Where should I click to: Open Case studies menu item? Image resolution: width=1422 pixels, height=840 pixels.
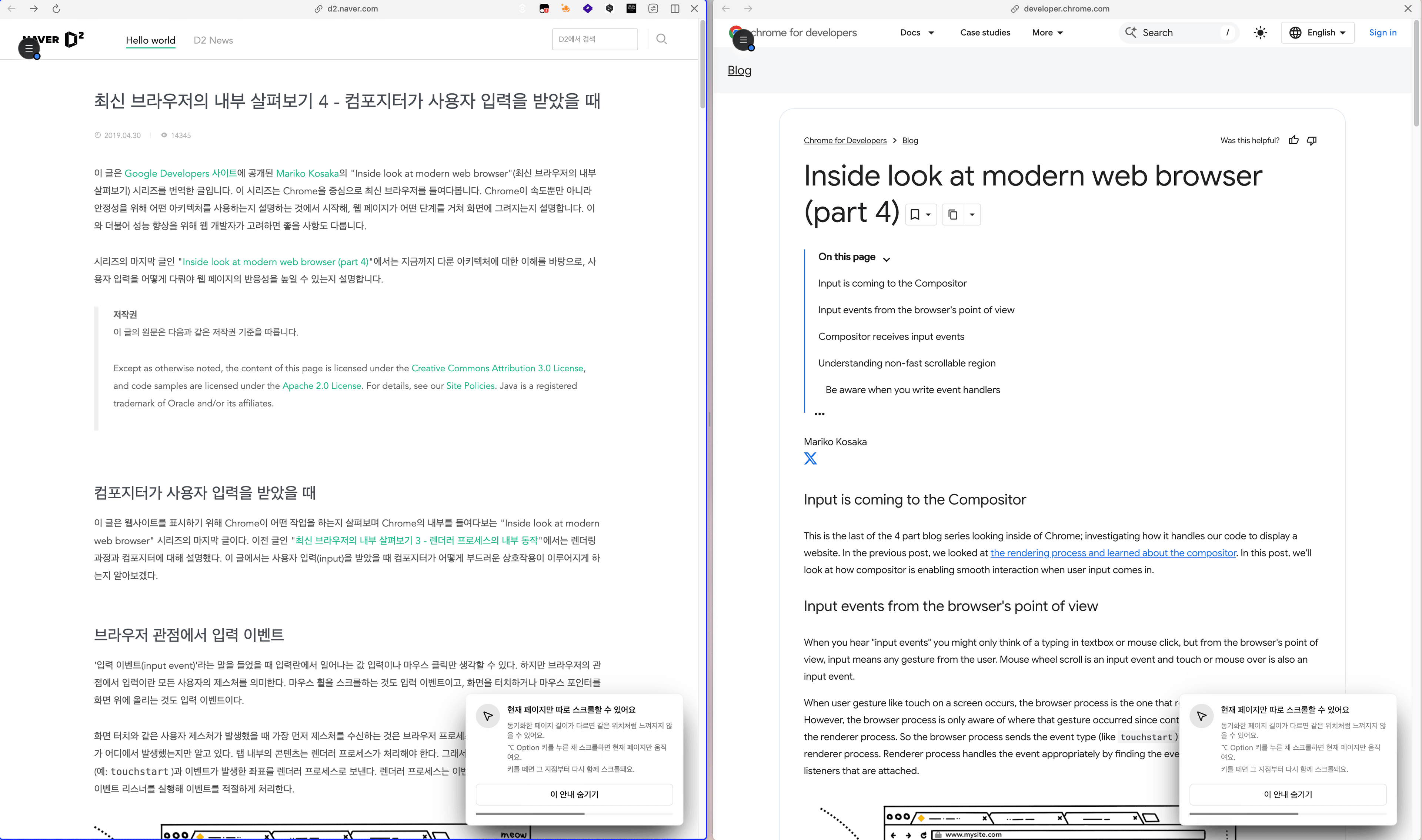point(985,33)
